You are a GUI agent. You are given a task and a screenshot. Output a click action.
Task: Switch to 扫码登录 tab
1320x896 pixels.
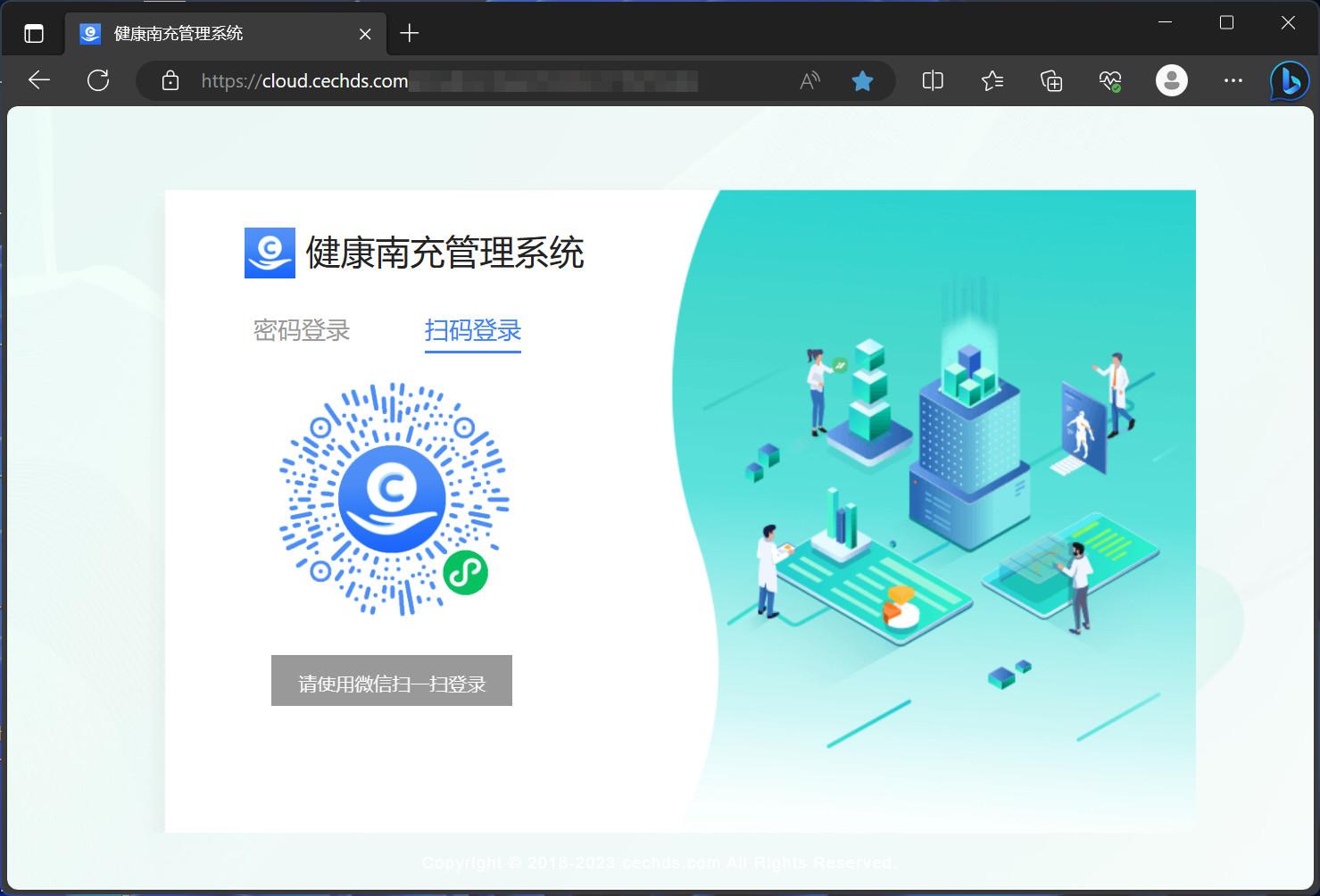pyautogui.click(x=473, y=330)
